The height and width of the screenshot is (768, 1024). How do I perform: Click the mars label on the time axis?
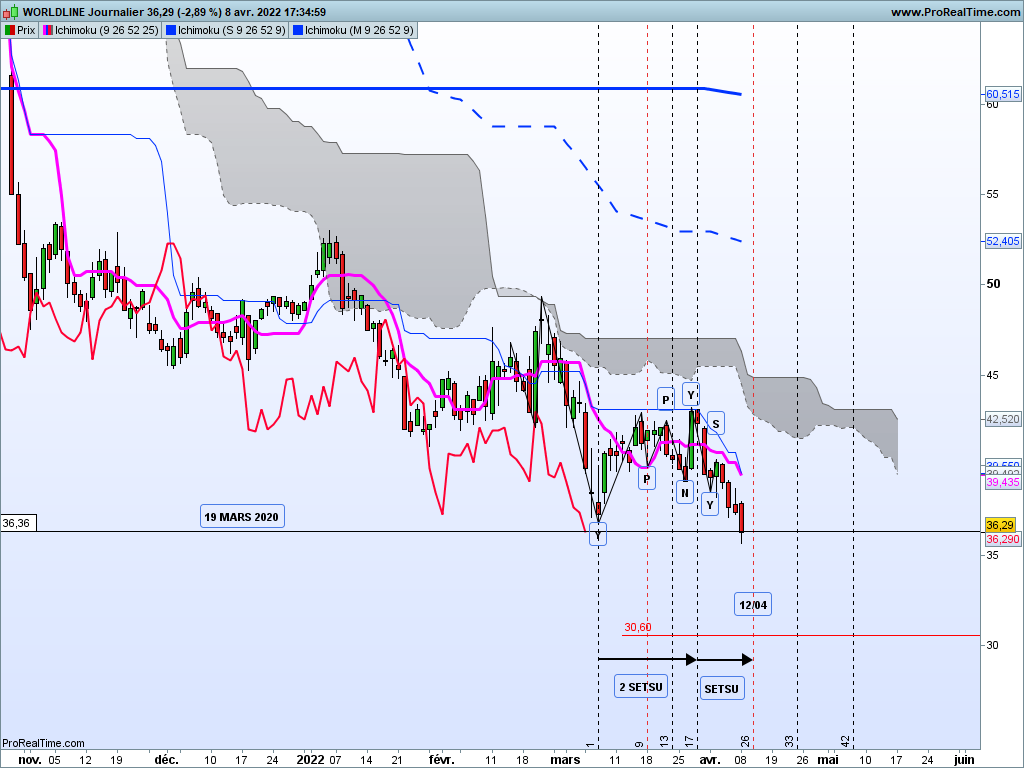[x=566, y=760]
